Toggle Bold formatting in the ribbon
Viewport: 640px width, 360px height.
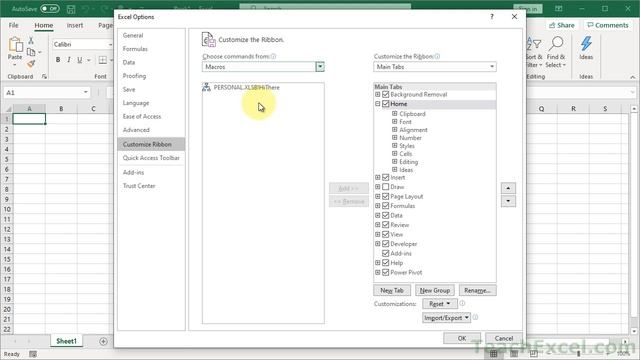[x=58, y=60]
